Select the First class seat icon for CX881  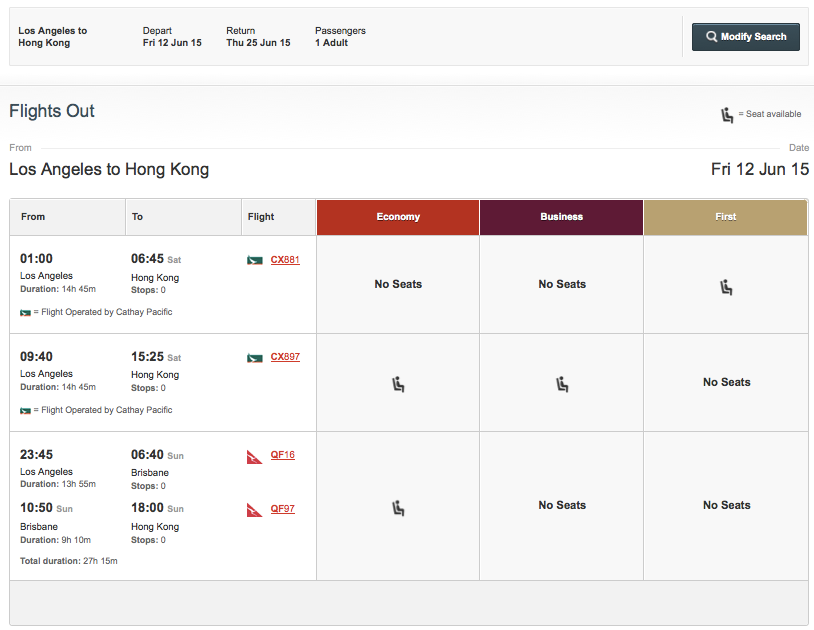(x=726, y=287)
